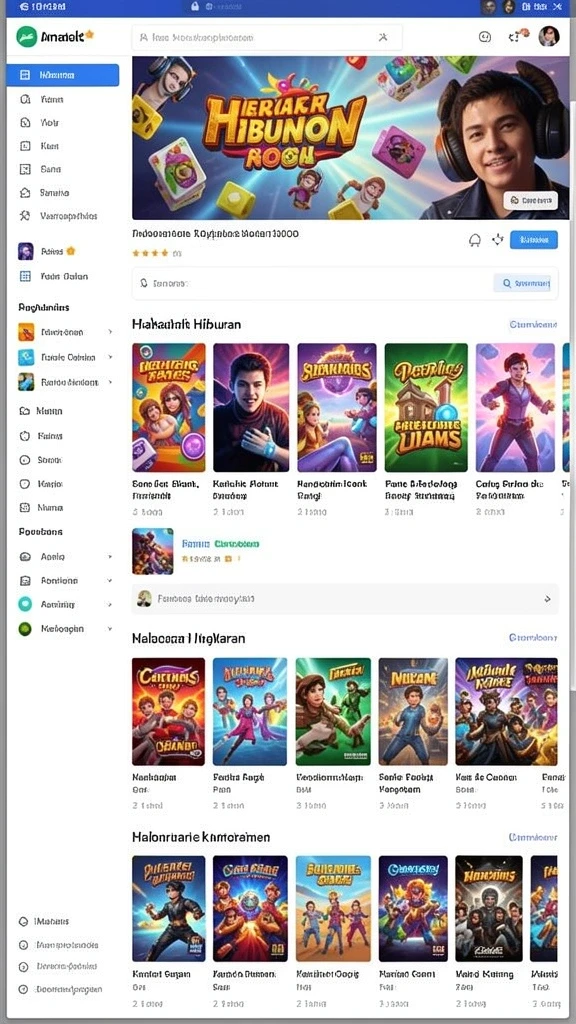
Task: Click the house icon for 'Samalna' in sidebar
Action: click(25, 193)
